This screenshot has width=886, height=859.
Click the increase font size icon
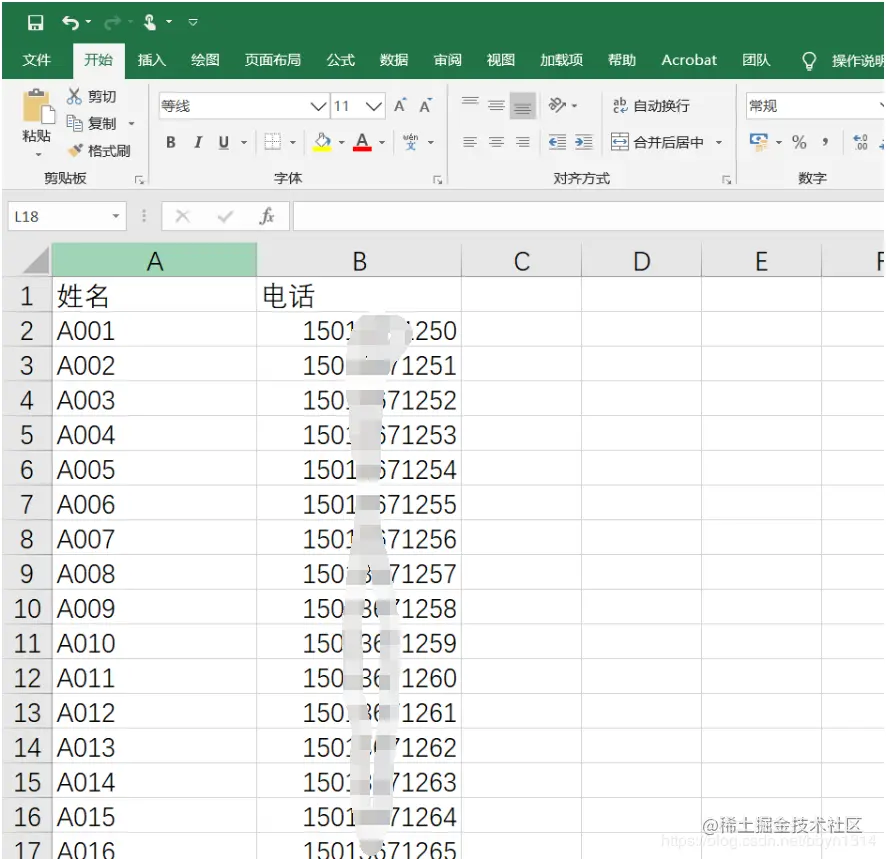click(x=400, y=106)
